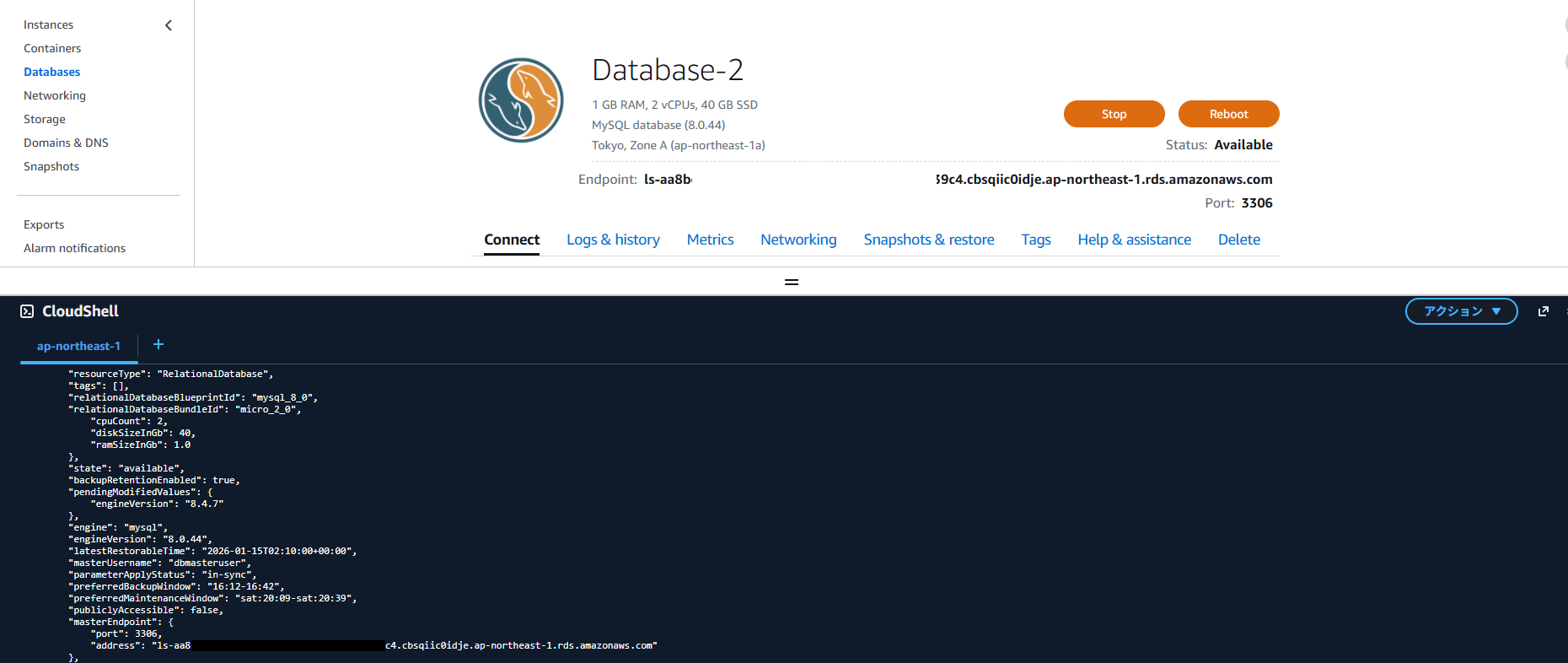Click the "latestRestorableTime" terminal line
The width and height of the screenshot is (1568, 663).
pyautogui.click(x=212, y=551)
